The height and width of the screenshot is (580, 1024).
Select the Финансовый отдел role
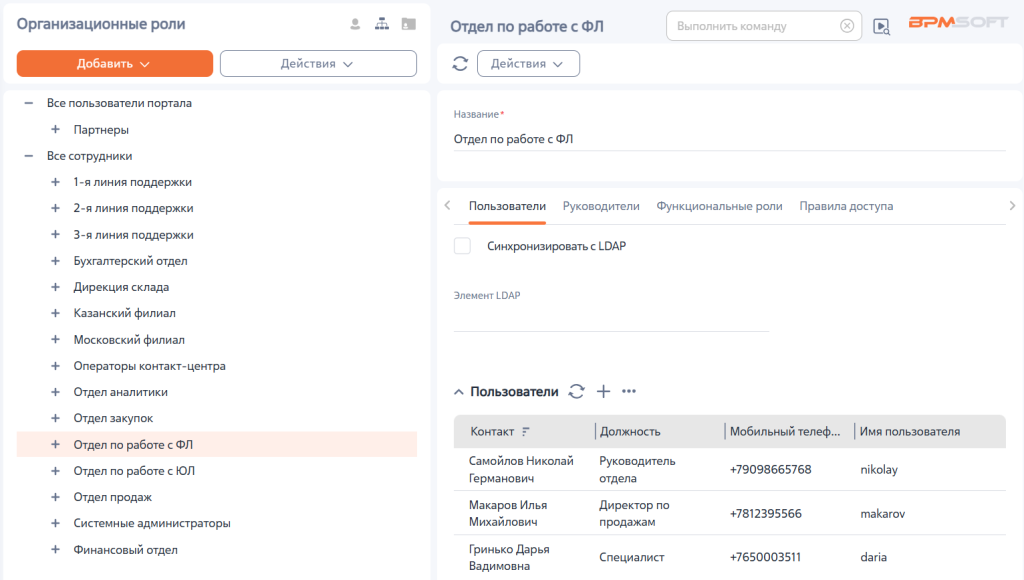[125, 550]
